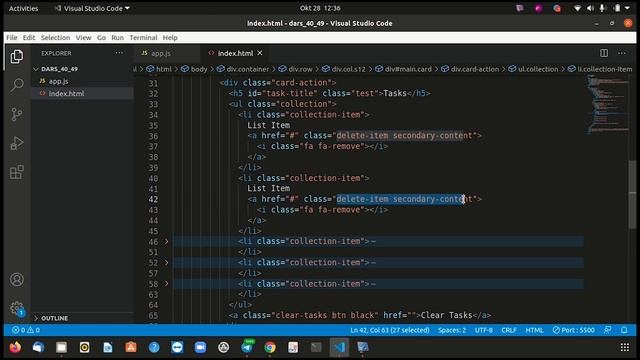
Task: Expand folded li block at line 46
Action: point(167,242)
